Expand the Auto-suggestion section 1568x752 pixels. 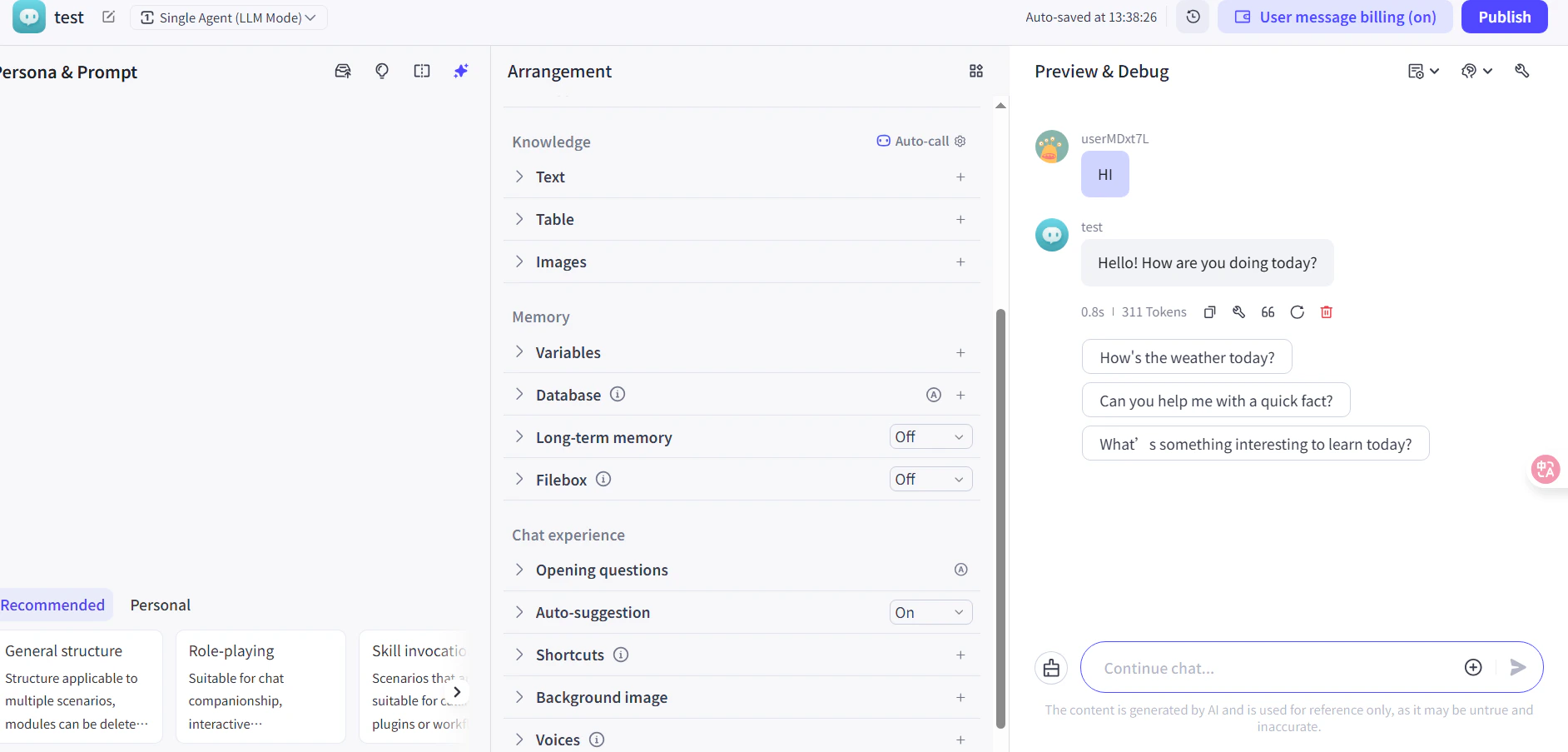(x=519, y=612)
